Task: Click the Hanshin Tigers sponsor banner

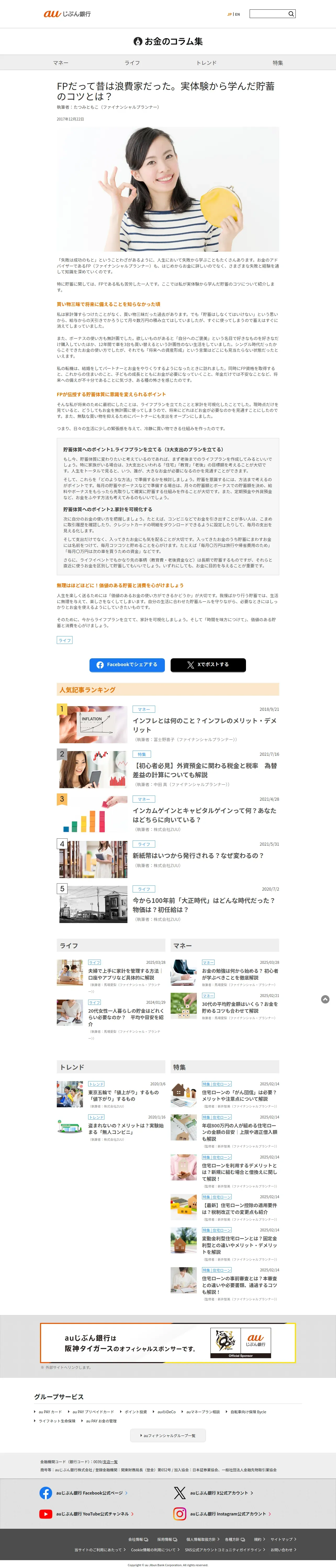Action: (x=168, y=1343)
